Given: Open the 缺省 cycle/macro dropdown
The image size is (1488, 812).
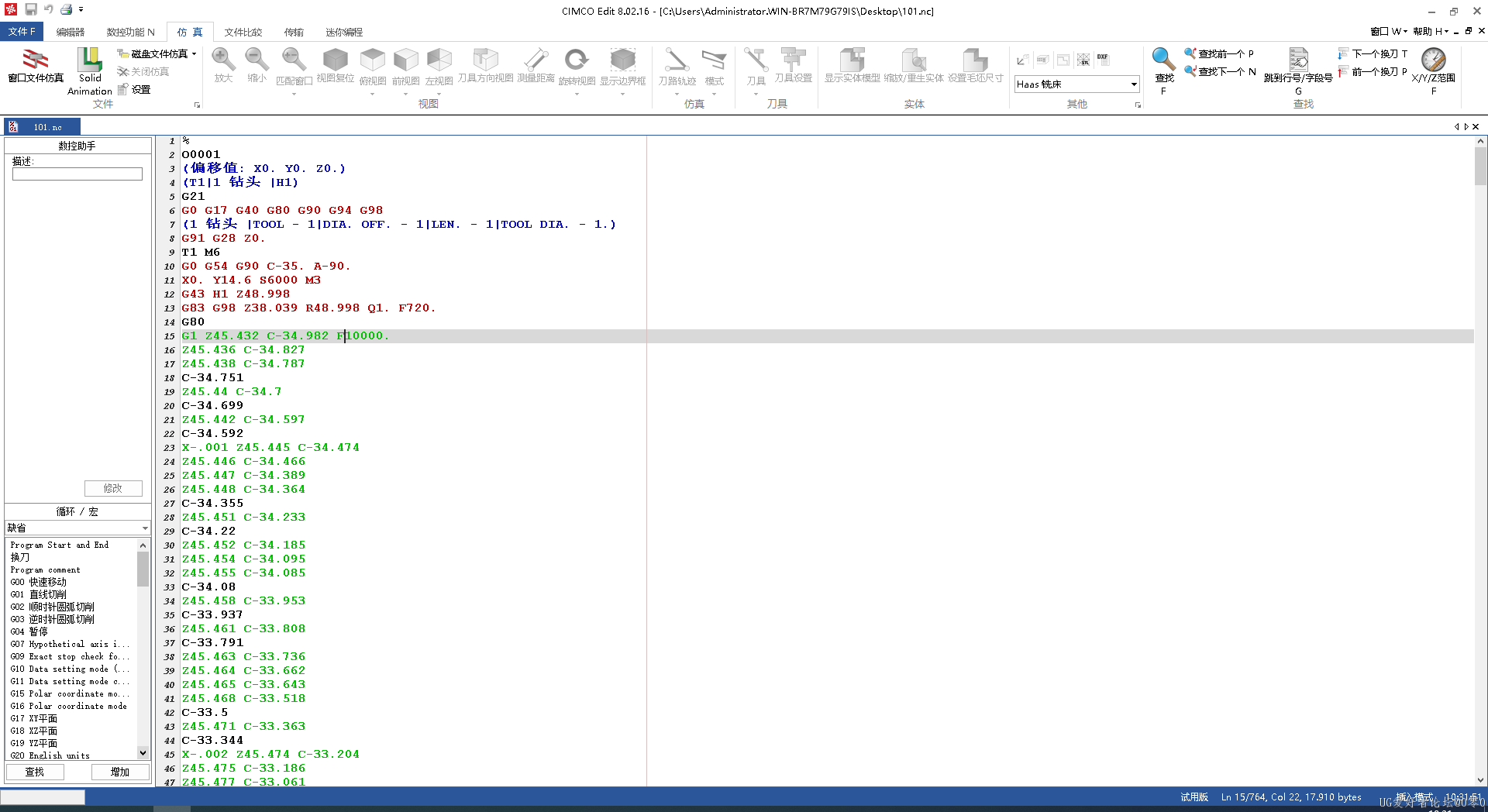Looking at the screenshot, I should click(77, 528).
